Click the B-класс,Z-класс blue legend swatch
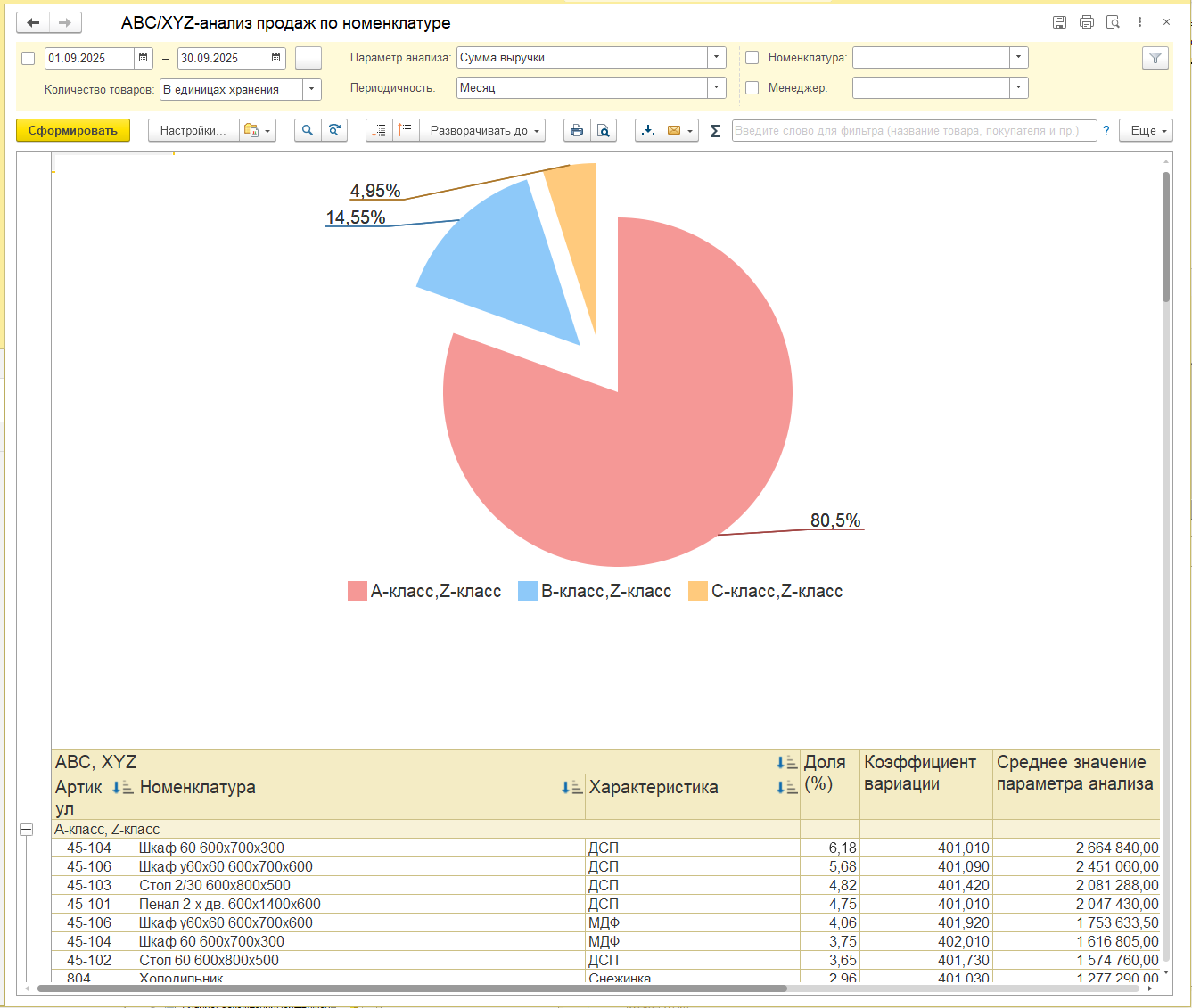The height and width of the screenshot is (1008, 1192). coord(528,591)
